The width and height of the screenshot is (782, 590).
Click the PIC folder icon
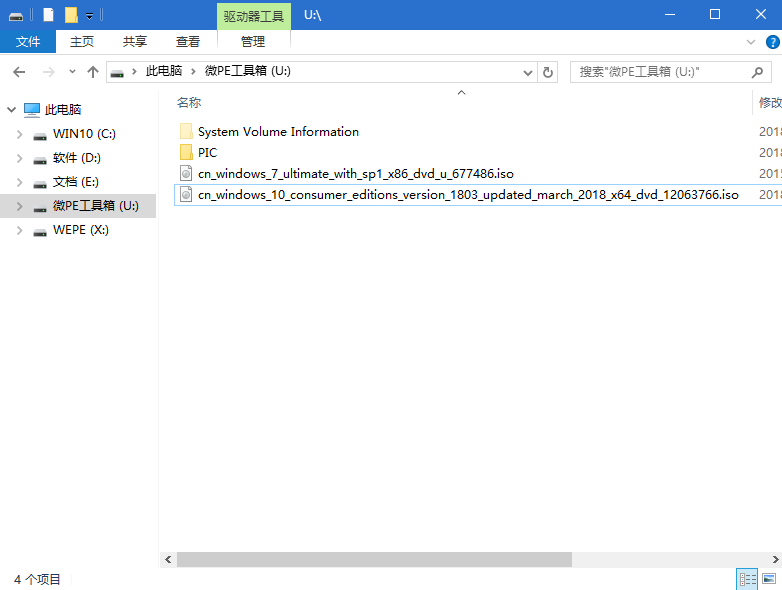186,152
